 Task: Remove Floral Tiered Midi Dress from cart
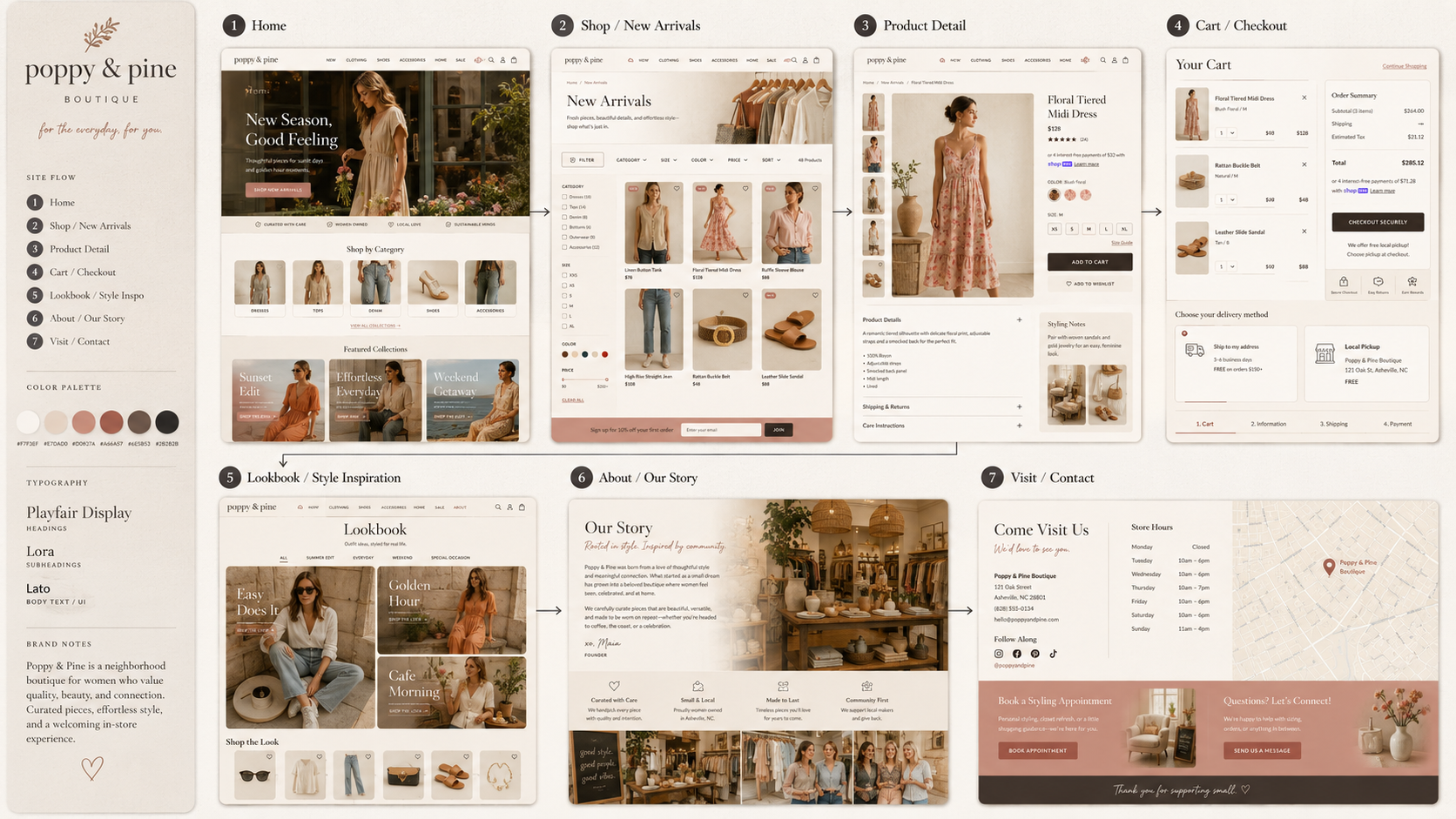pyautogui.click(x=1304, y=97)
